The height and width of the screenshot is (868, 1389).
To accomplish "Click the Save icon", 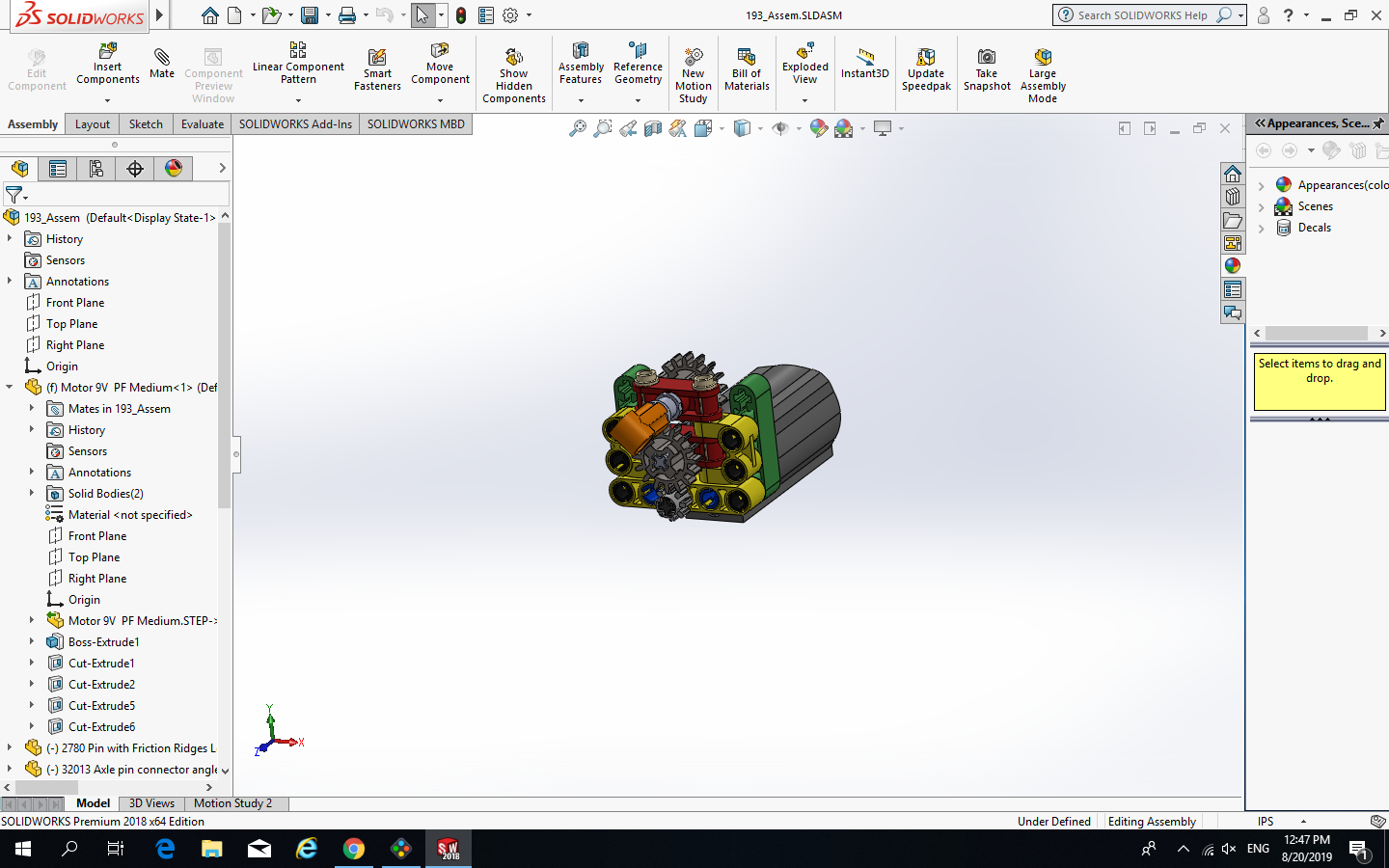I will [x=310, y=15].
